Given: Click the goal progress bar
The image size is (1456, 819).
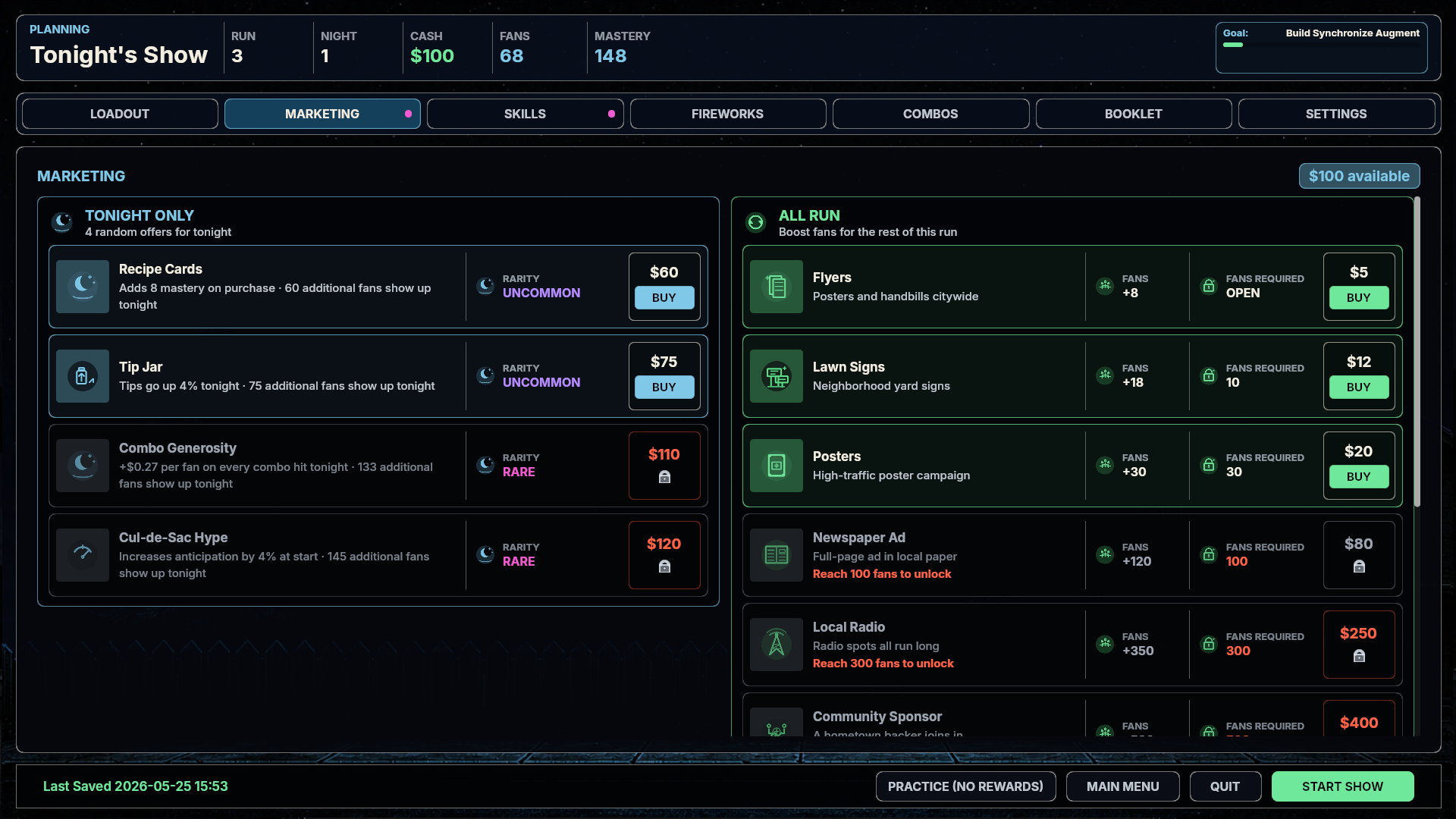Looking at the screenshot, I should 1322,45.
